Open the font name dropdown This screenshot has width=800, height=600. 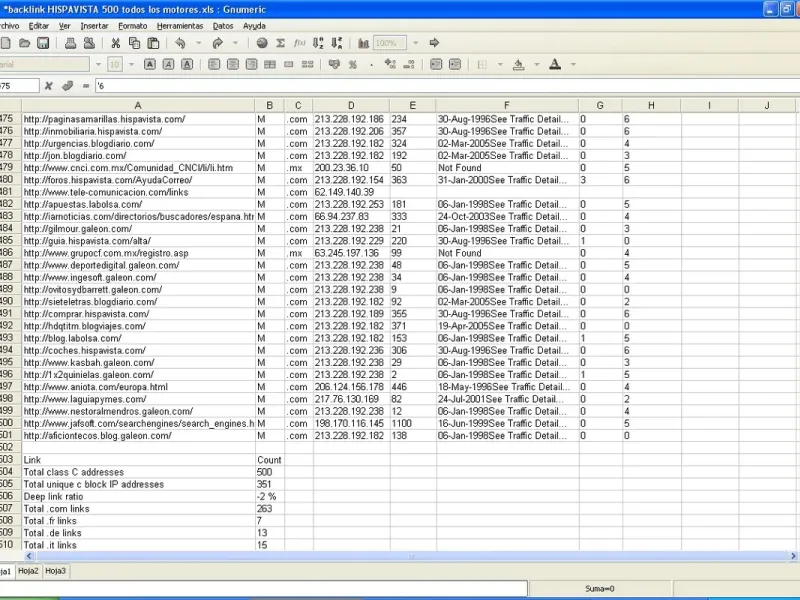[98, 64]
